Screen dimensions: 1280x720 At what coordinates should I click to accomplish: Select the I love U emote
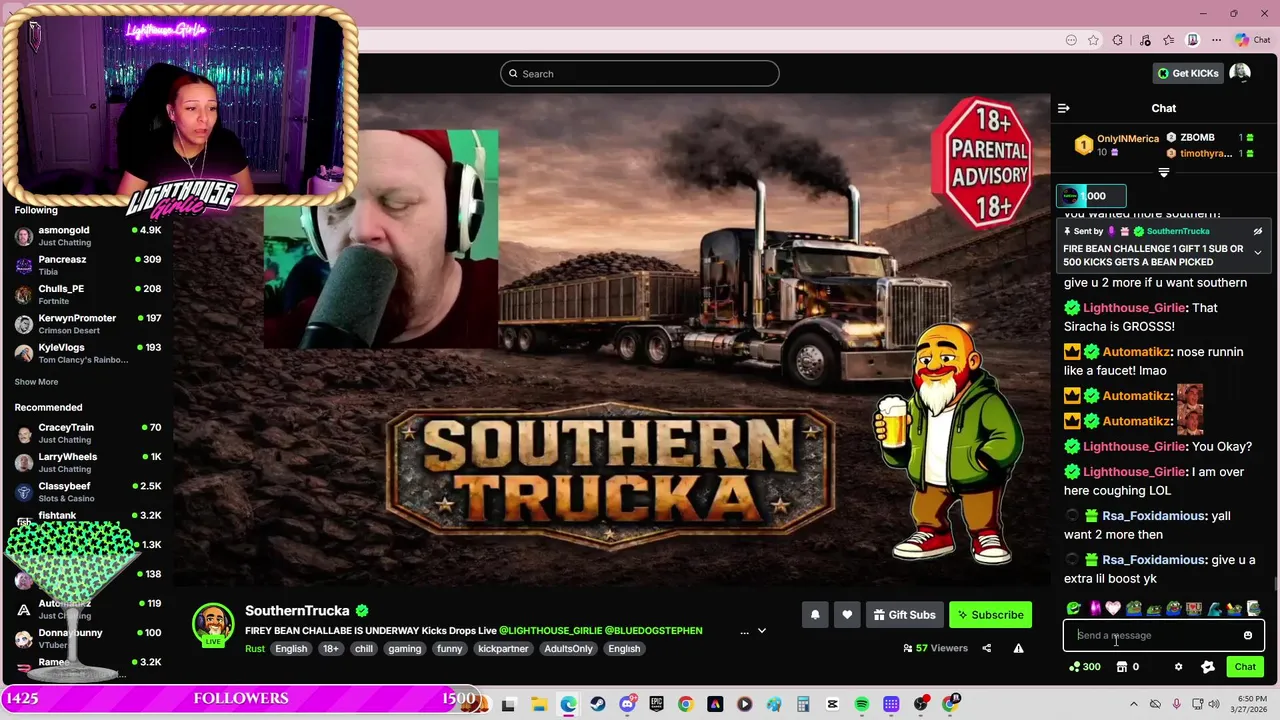(x=1194, y=608)
